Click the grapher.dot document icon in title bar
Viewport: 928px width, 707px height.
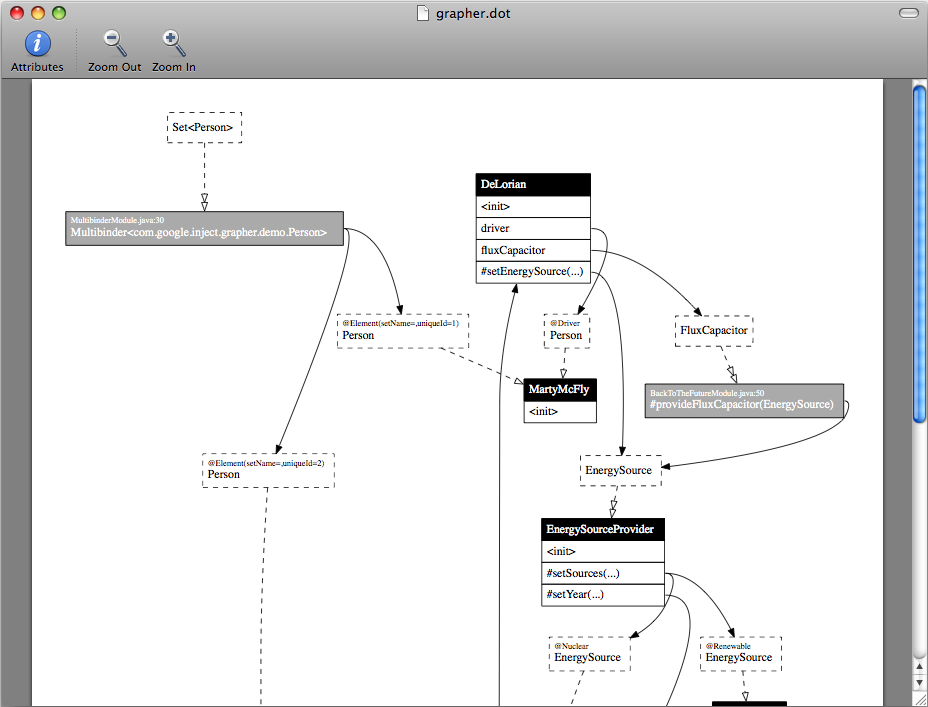424,13
